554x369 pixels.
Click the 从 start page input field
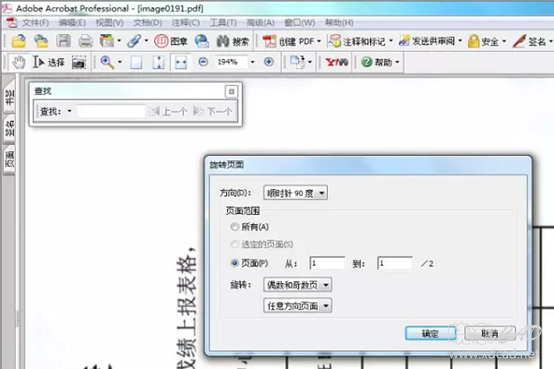327,263
